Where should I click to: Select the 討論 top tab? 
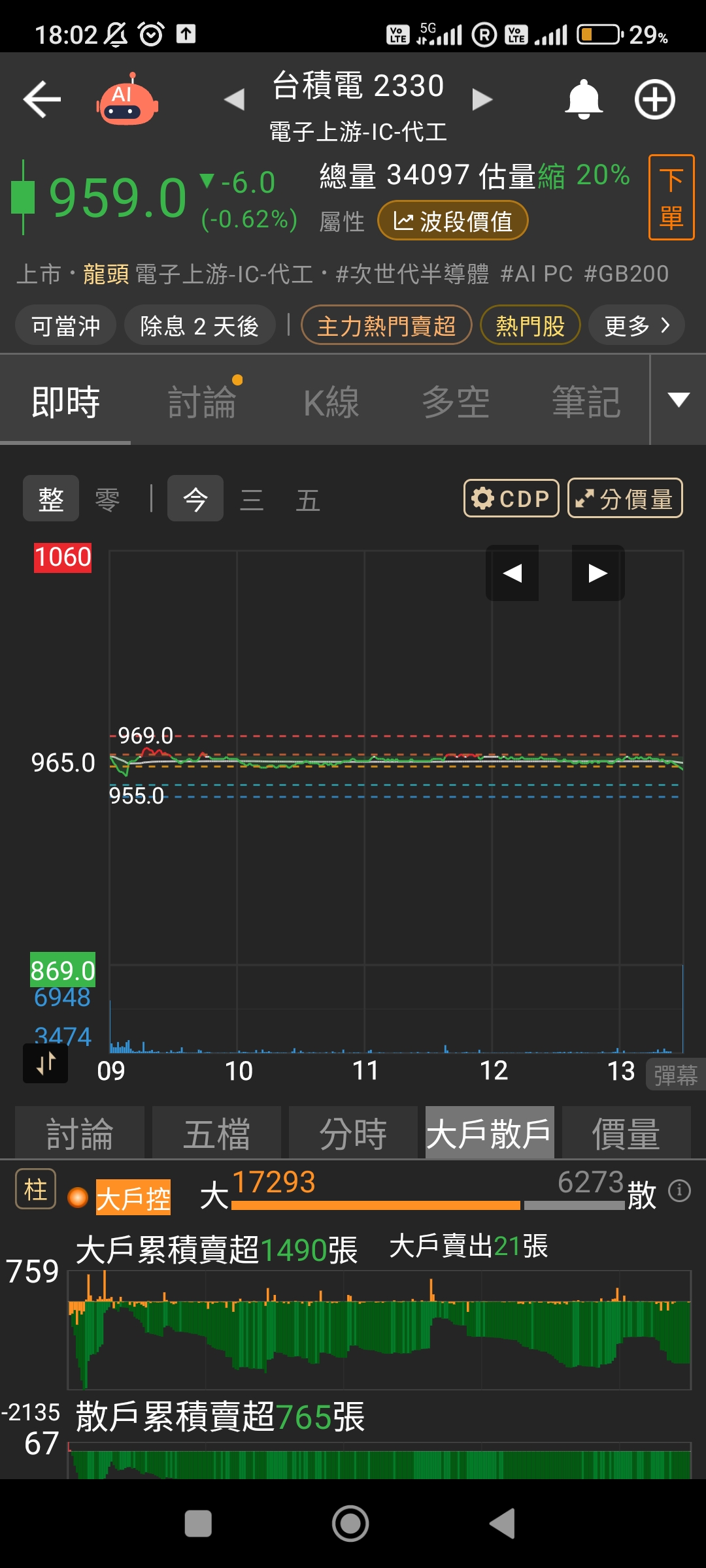(202, 401)
